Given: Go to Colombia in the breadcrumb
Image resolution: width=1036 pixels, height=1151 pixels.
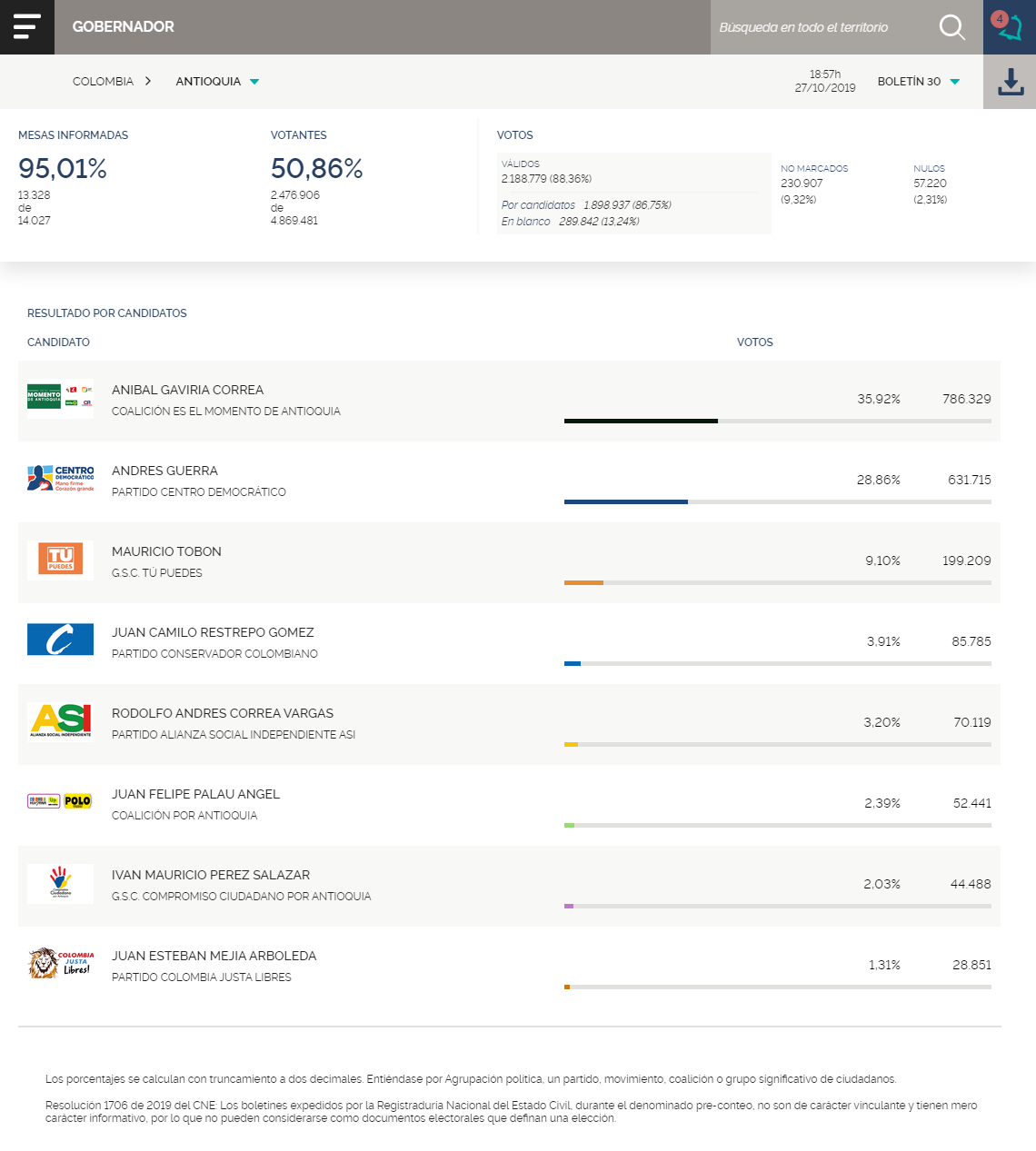Looking at the screenshot, I should (103, 82).
